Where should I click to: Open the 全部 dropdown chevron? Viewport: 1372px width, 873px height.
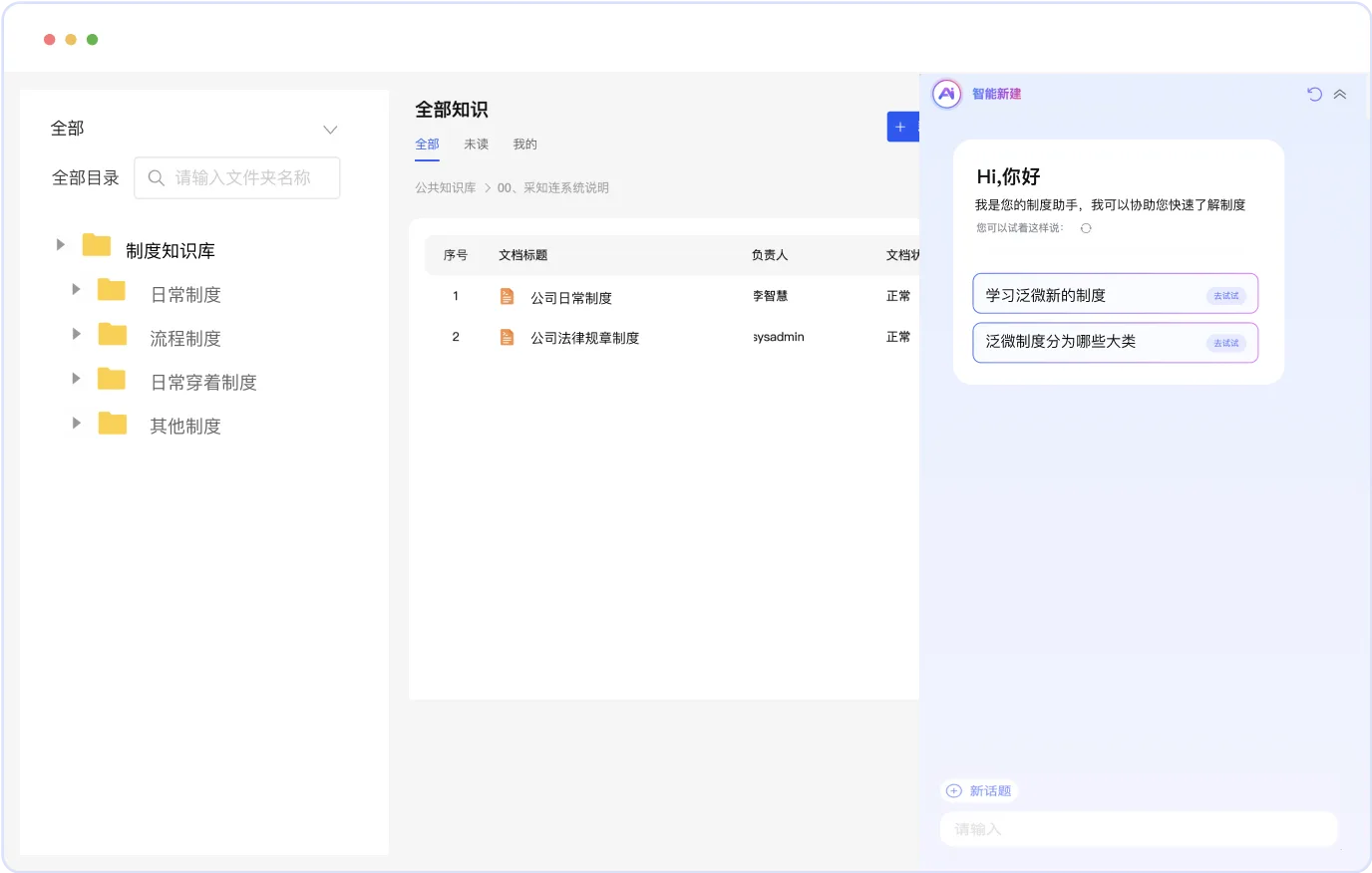tap(331, 130)
